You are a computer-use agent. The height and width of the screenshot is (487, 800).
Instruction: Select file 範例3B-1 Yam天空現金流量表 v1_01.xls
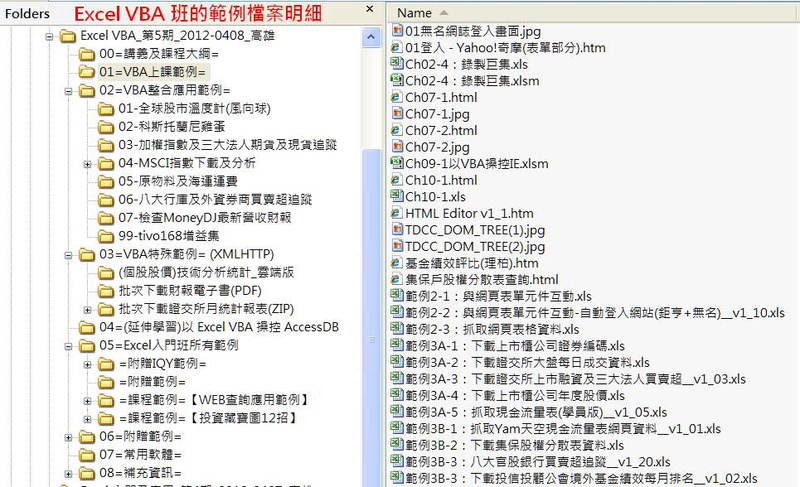(x=563, y=428)
